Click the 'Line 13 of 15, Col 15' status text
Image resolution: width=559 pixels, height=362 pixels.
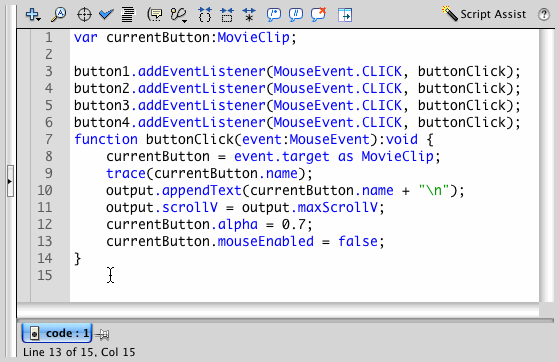pos(79,352)
